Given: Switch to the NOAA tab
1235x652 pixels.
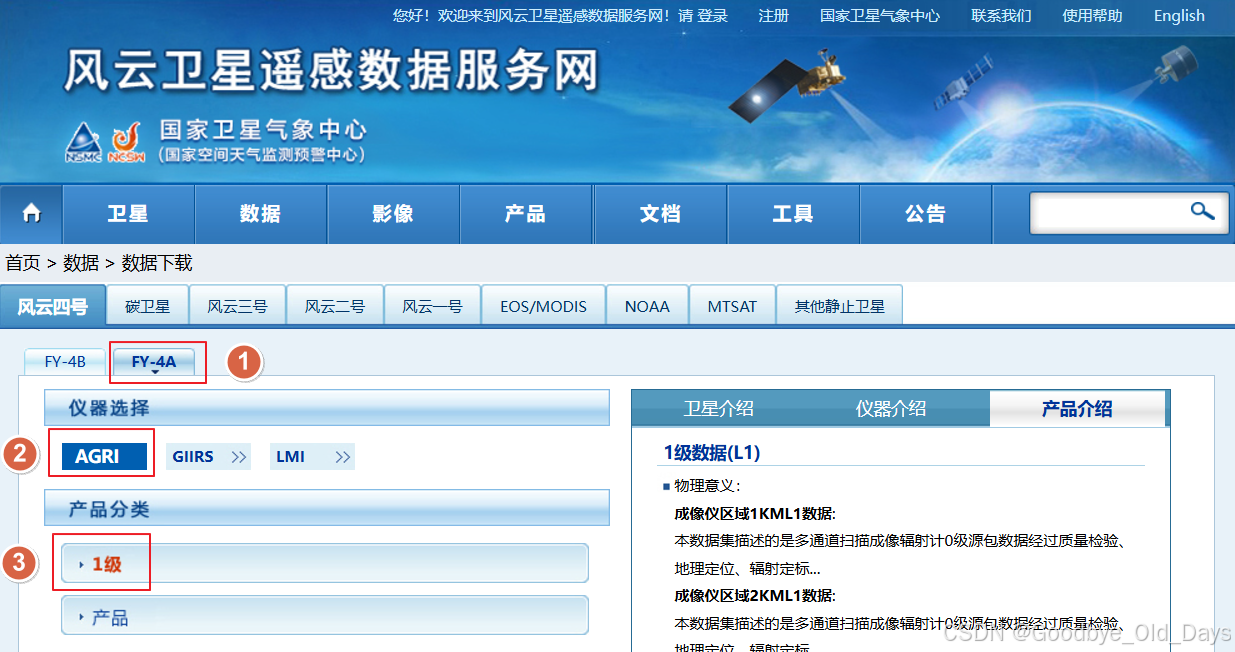Looking at the screenshot, I should [647, 306].
